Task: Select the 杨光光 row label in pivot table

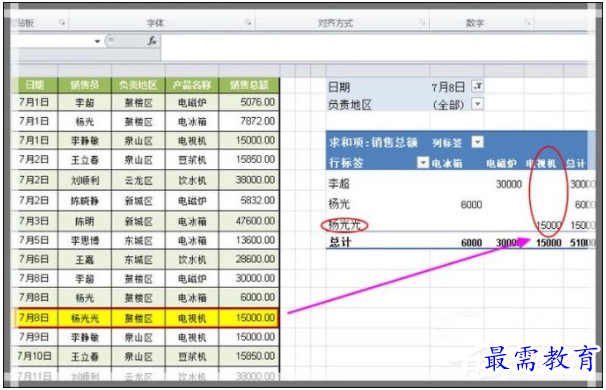Action: pos(344,225)
